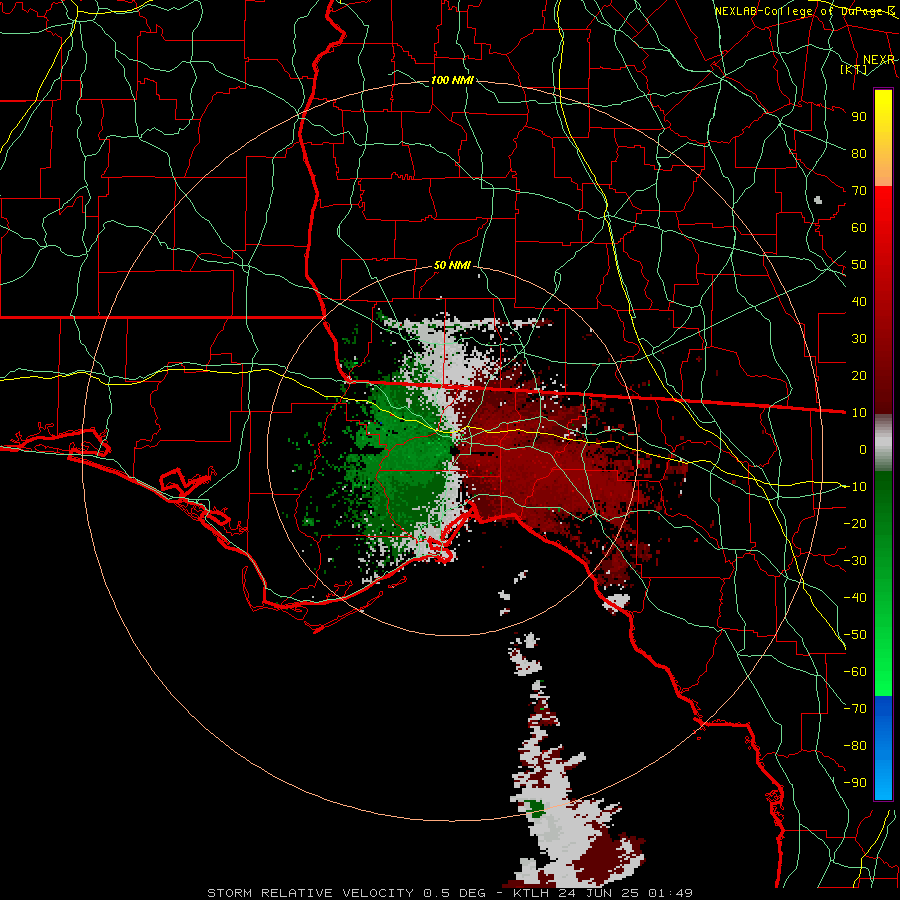
Task: Click the "50 NMI" range ring label
Action: [452, 265]
